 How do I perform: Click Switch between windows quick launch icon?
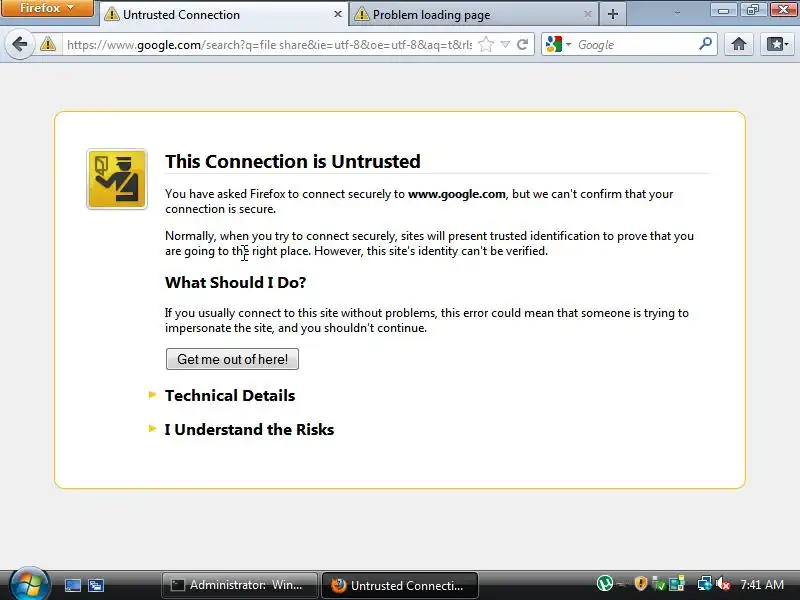96,585
